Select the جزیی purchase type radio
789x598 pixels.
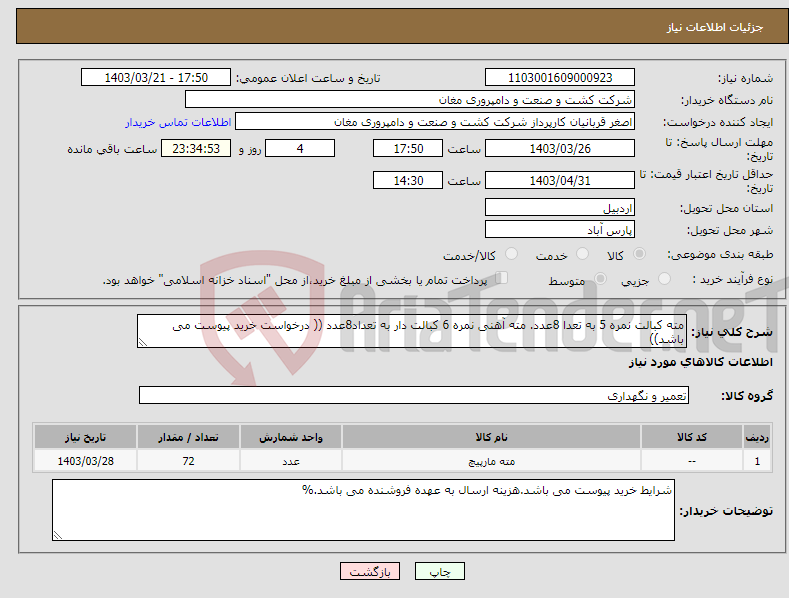point(664,278)
